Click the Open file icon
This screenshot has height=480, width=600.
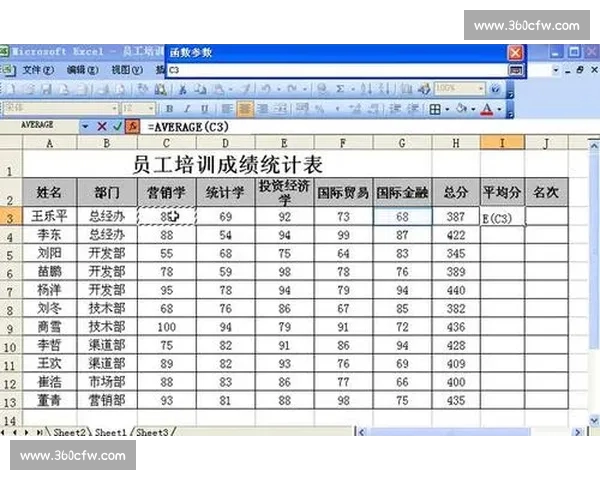point(29,89)
